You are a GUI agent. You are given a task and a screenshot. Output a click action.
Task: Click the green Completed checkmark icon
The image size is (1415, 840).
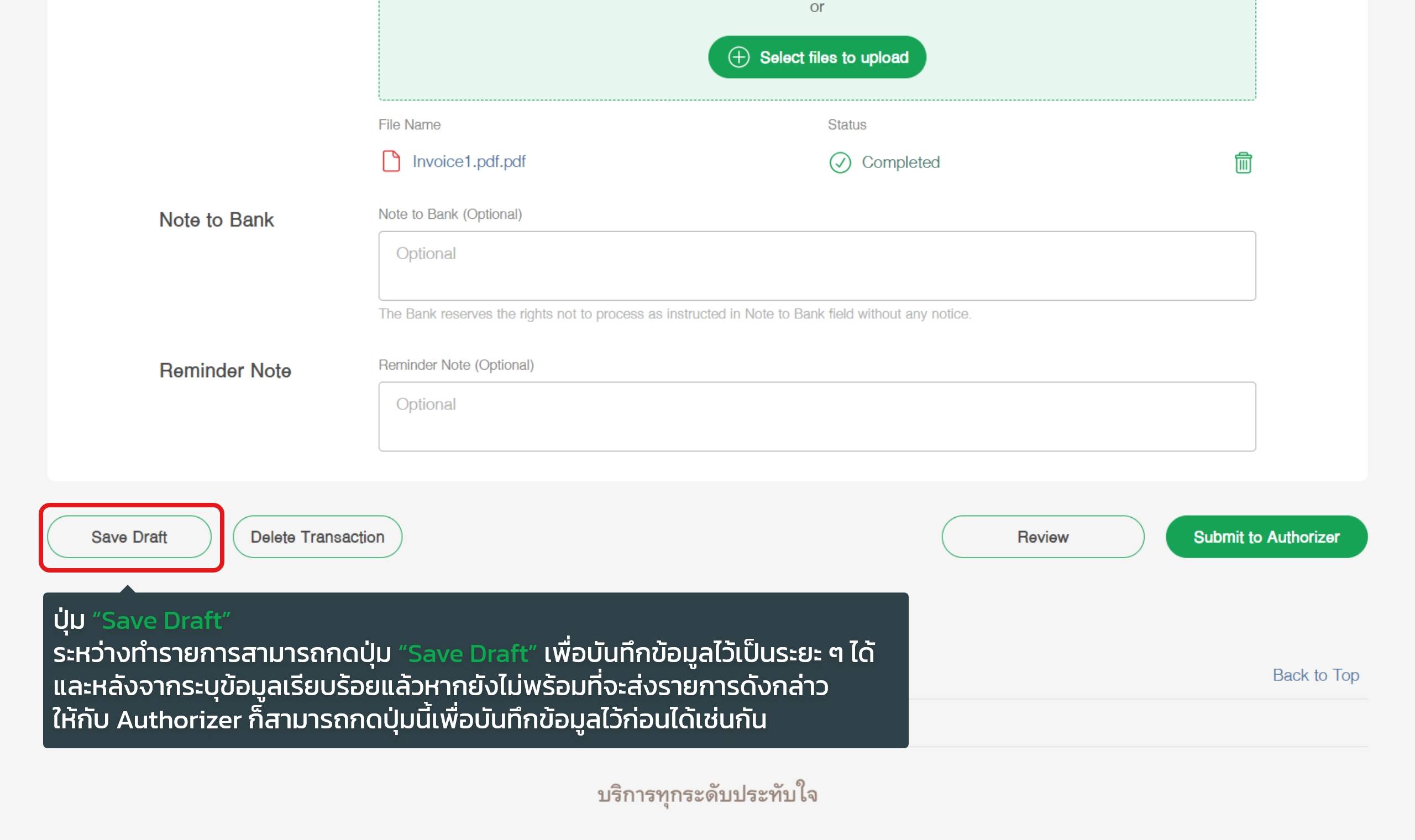840,162
